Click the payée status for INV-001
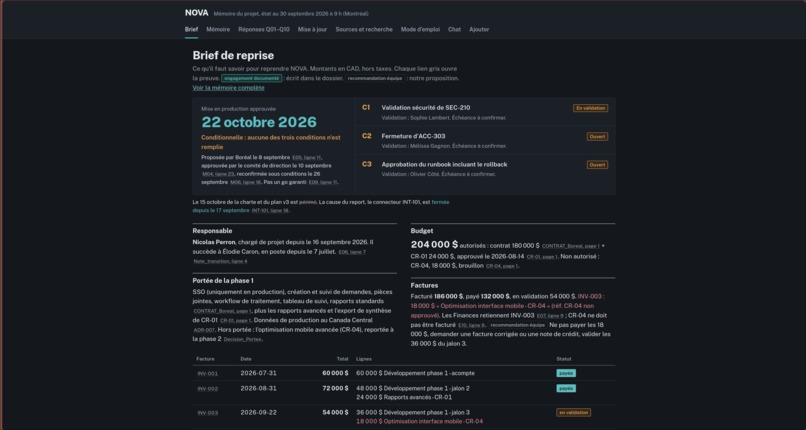 tap(566, 373)
